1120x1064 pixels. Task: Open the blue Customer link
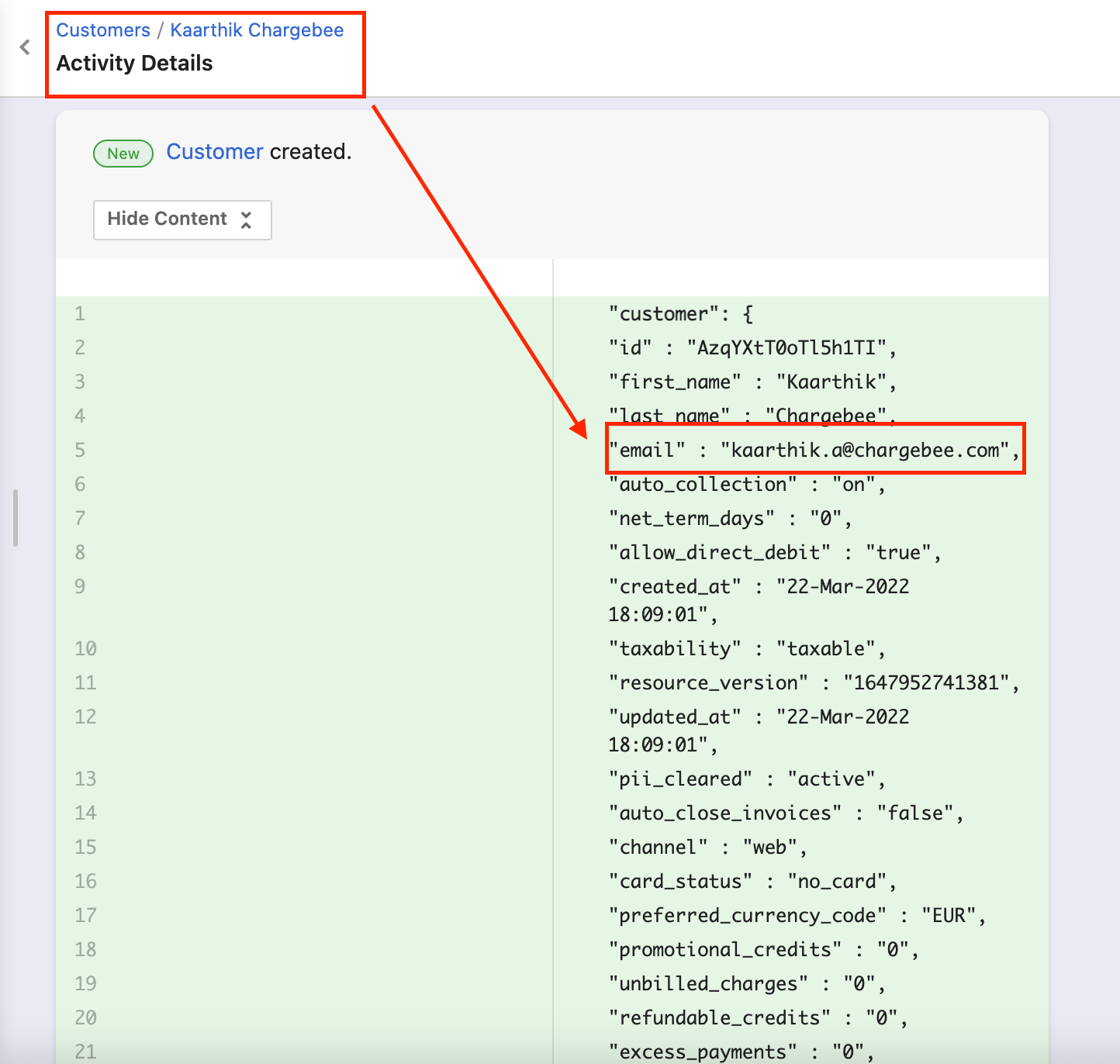215,152
